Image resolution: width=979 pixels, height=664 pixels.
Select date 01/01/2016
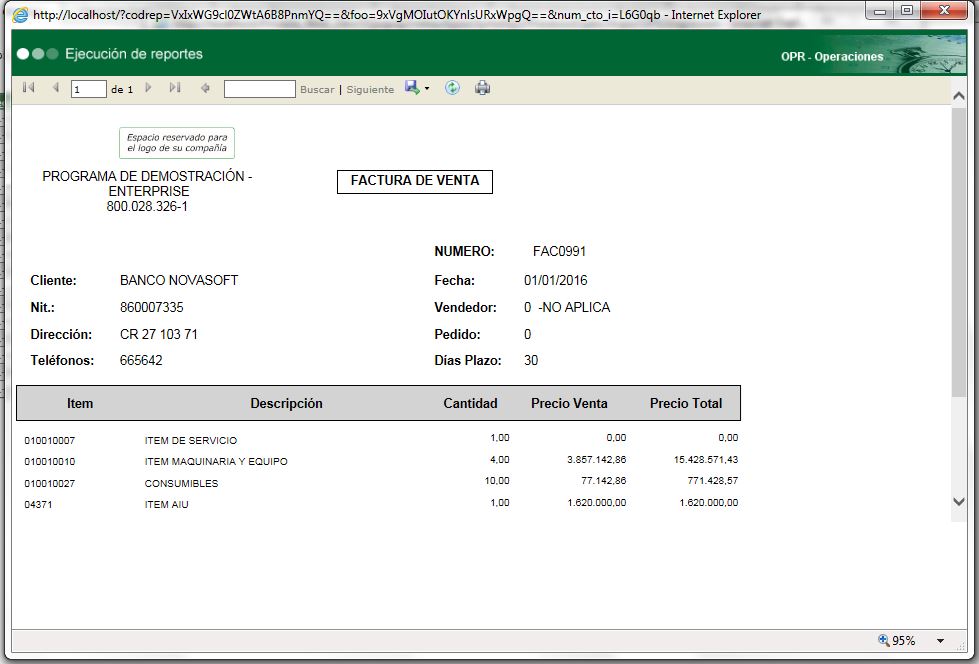556,280
